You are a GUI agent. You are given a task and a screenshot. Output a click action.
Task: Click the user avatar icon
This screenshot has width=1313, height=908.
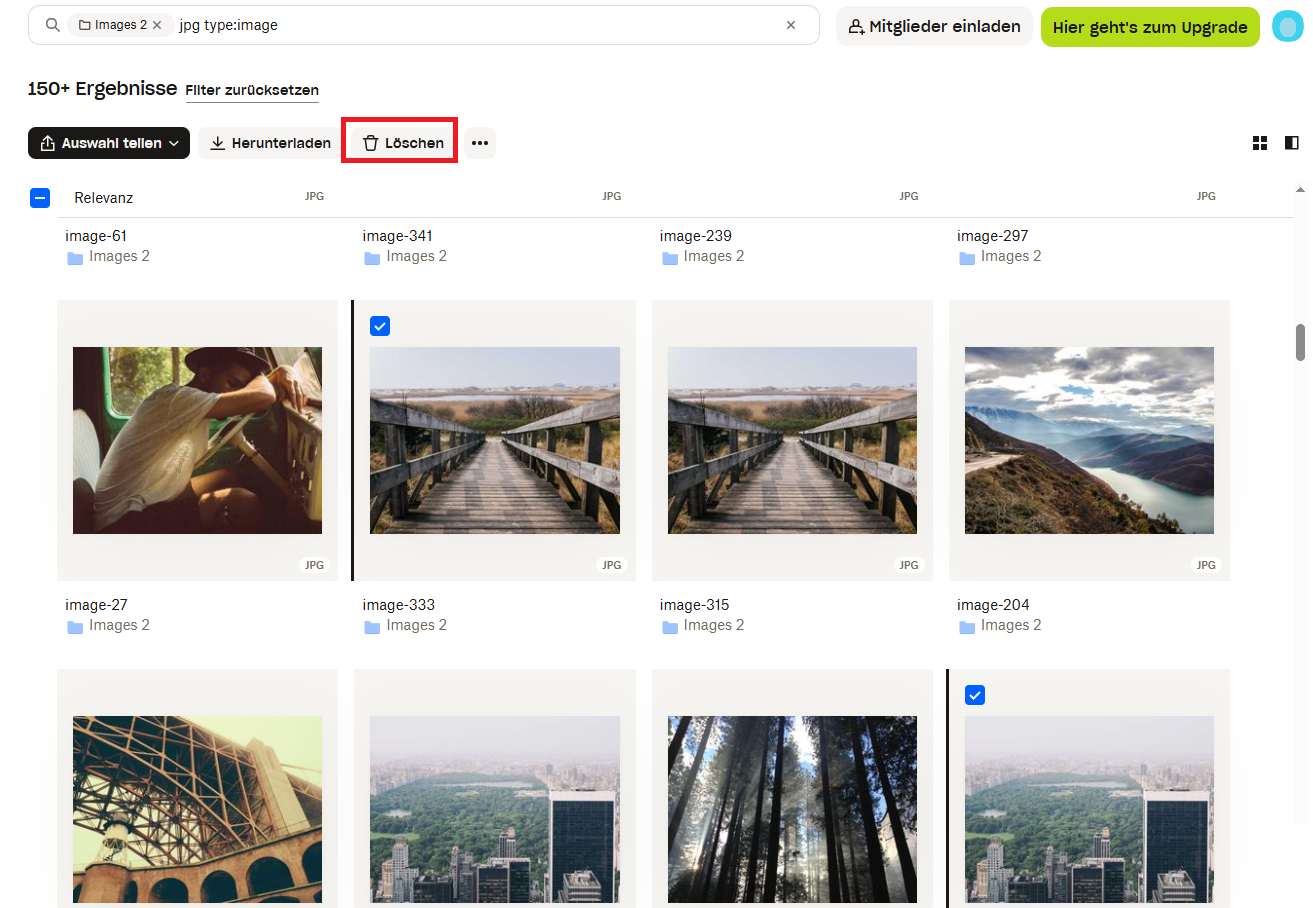pos(1287,26)
